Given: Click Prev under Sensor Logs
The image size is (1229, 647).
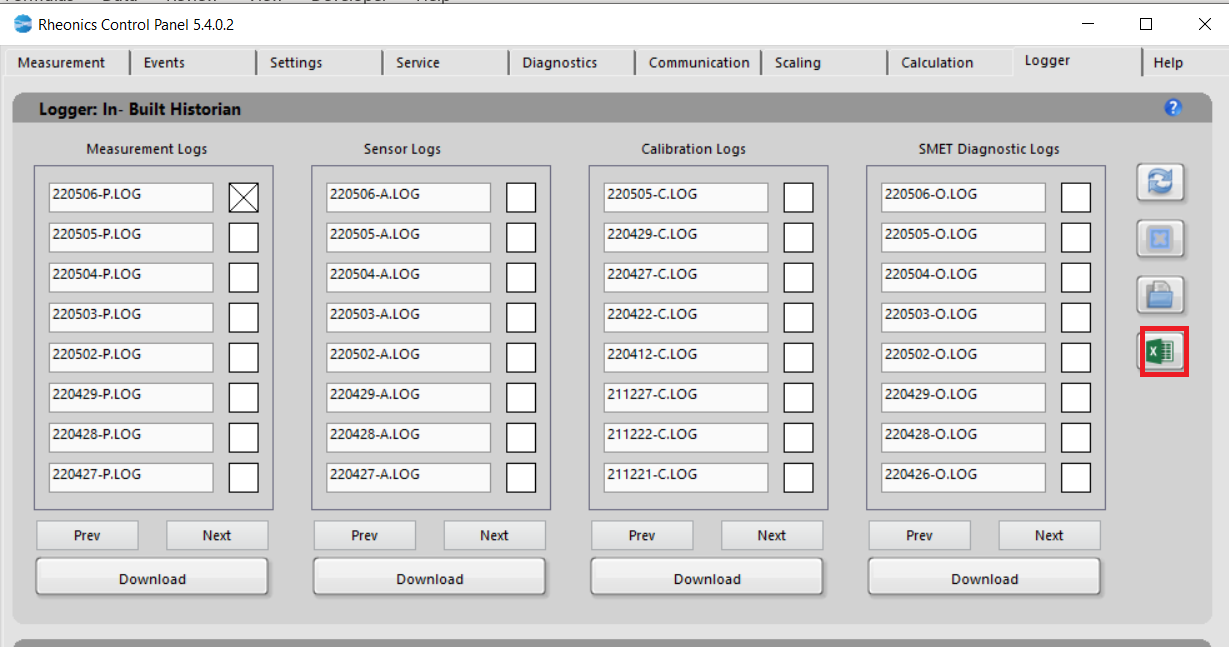Looking at the screenshot, I should coord(365,535).
